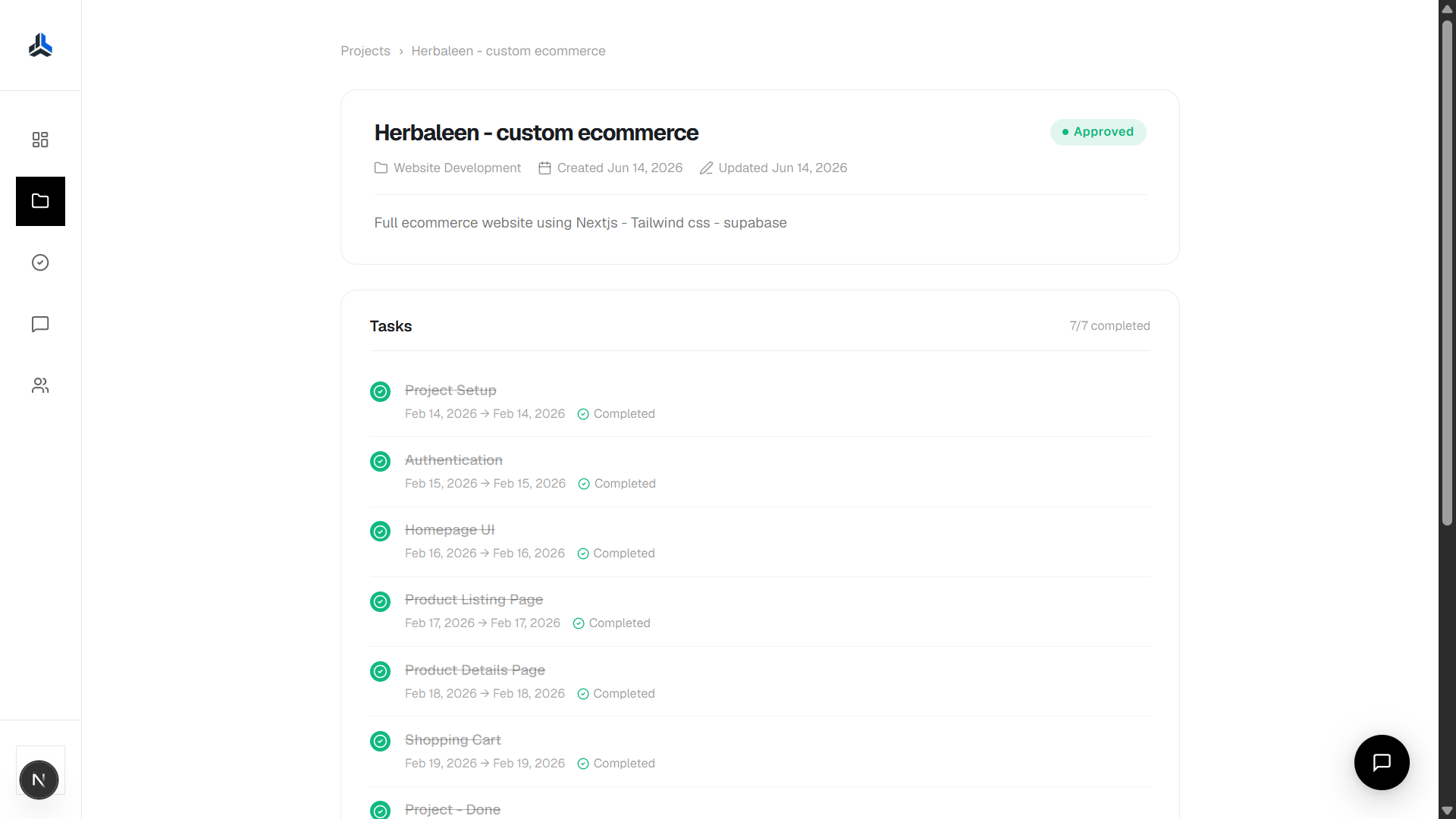Click the project description about Nextjs
This screenshot has height=819, width=1456.
tap(580, 223)
